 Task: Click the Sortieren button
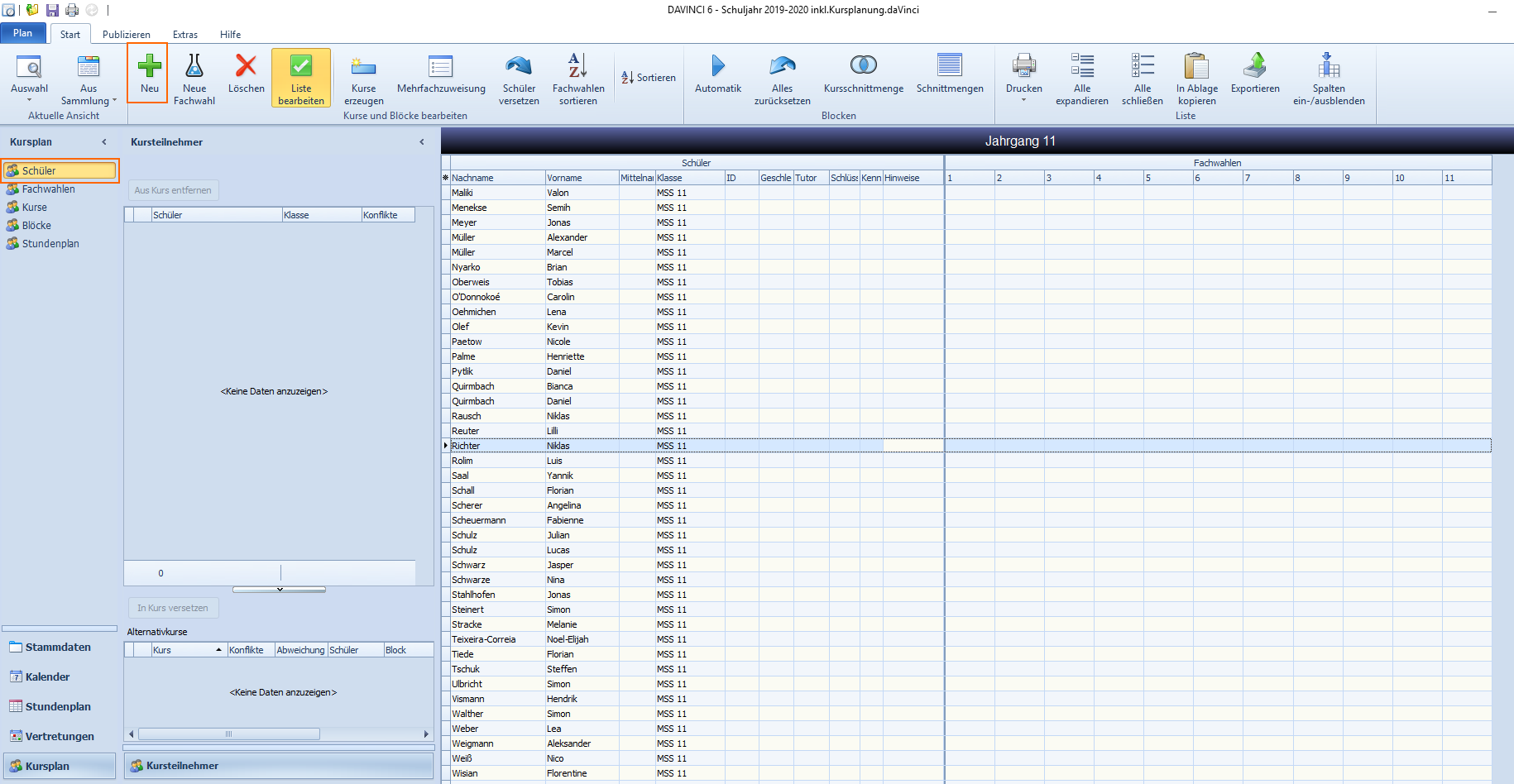(x=649, y=78)
